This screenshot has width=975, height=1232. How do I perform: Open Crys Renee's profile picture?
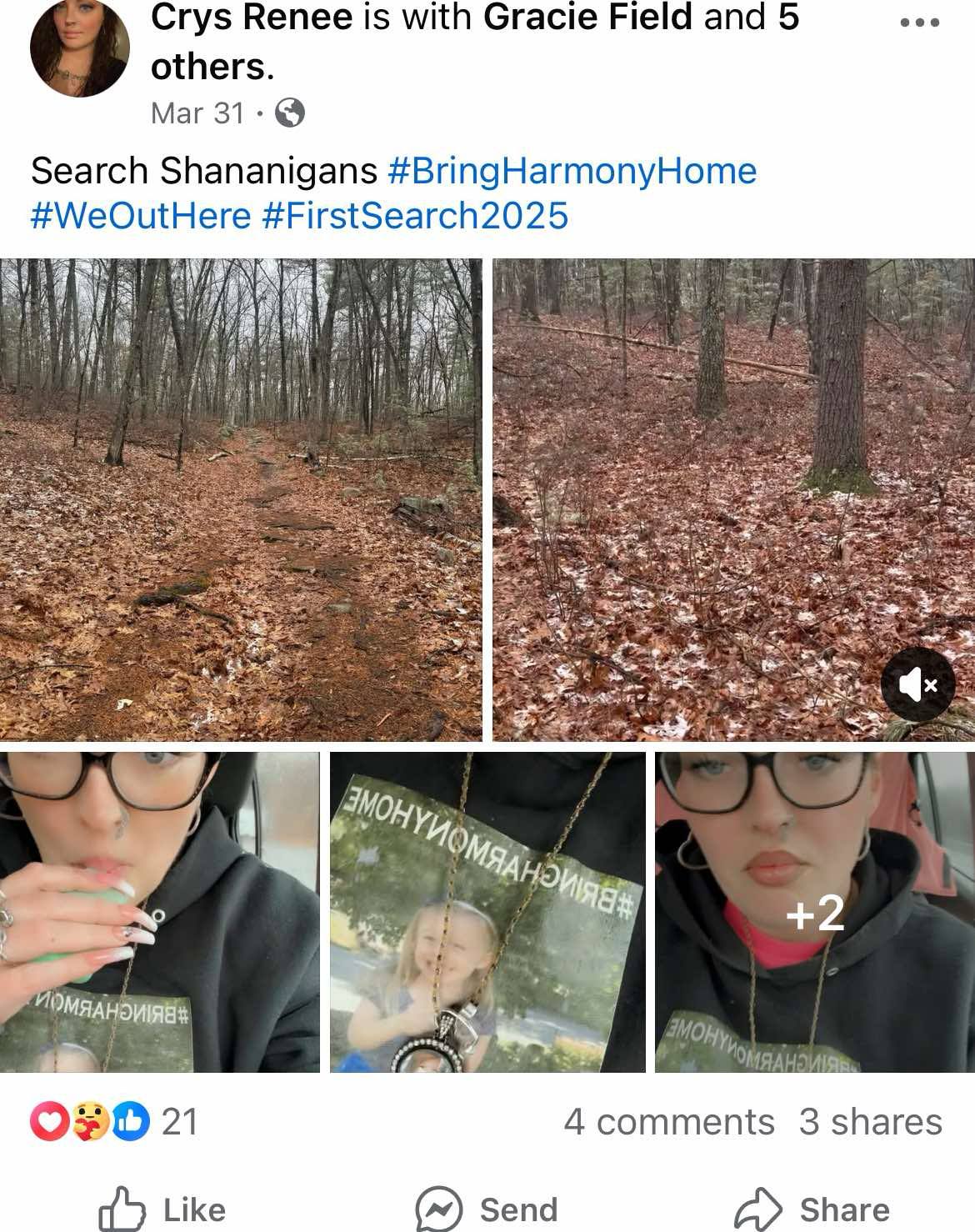pos(80,48)
